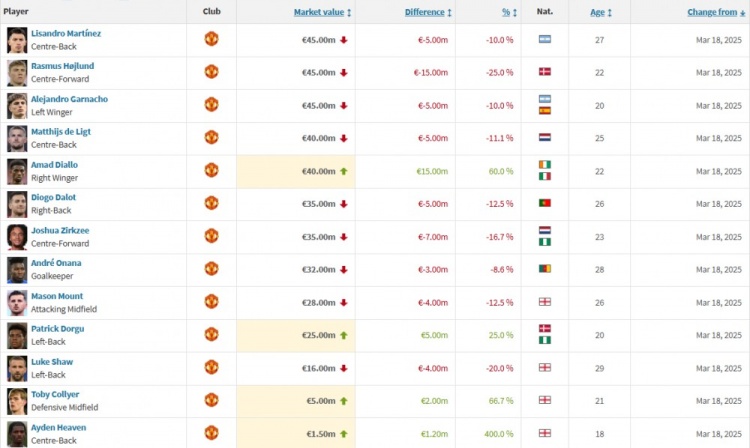Screen dimensions: 750x448
Task: Sort table by Difference column
Action: coord(426,12)
